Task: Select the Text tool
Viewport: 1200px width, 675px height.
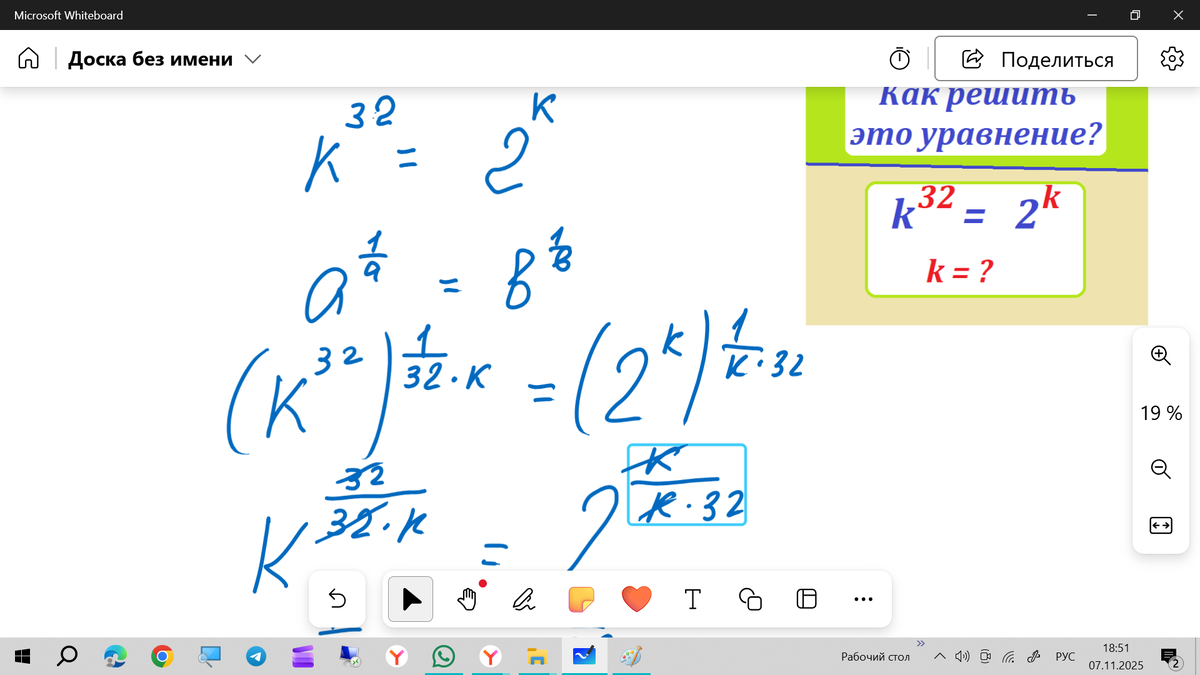Action: coord(692,599)
